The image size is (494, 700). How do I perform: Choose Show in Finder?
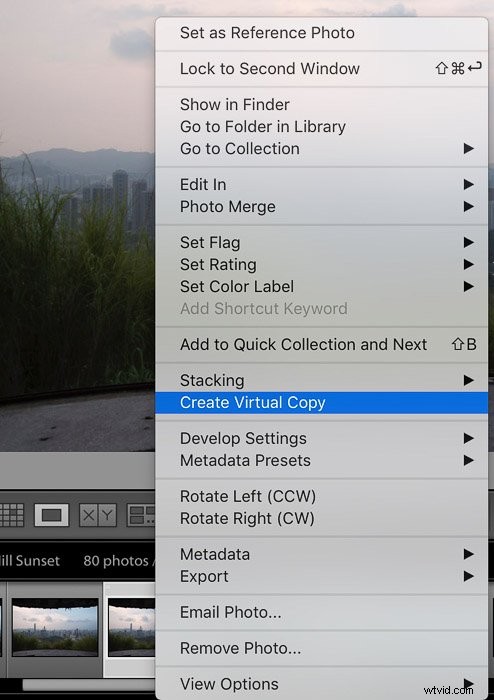click(x=321, y=104)
